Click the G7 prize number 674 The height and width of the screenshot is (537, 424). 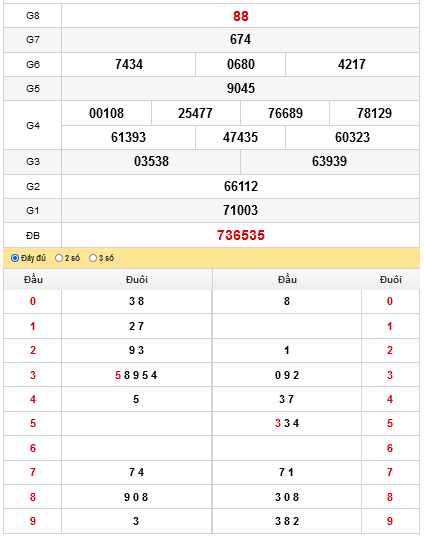point(240,39)
